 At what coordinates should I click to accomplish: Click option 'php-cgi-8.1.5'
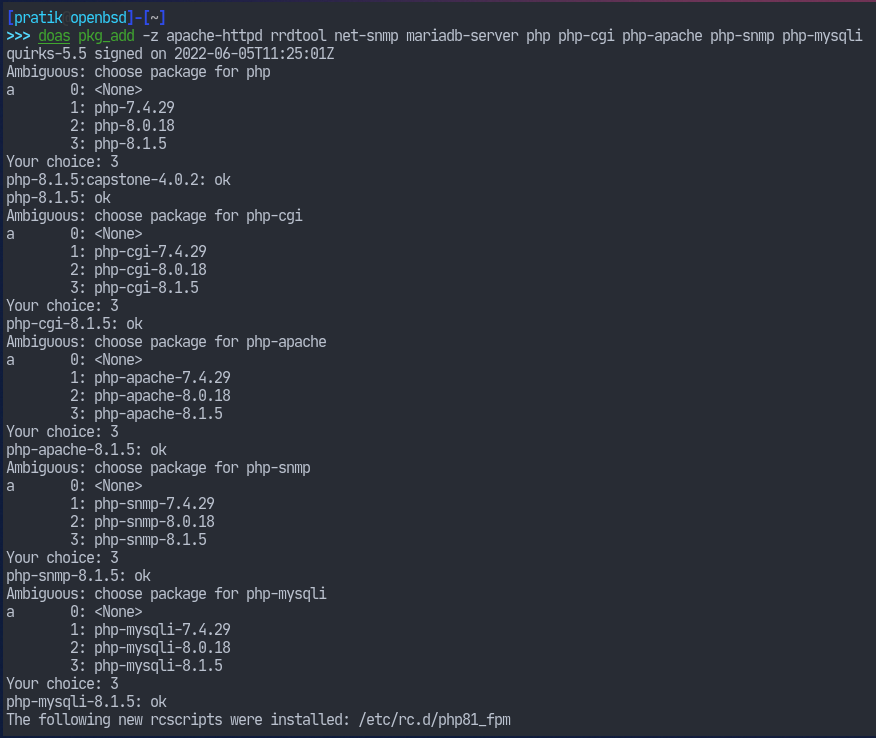[x=146, y=288]
